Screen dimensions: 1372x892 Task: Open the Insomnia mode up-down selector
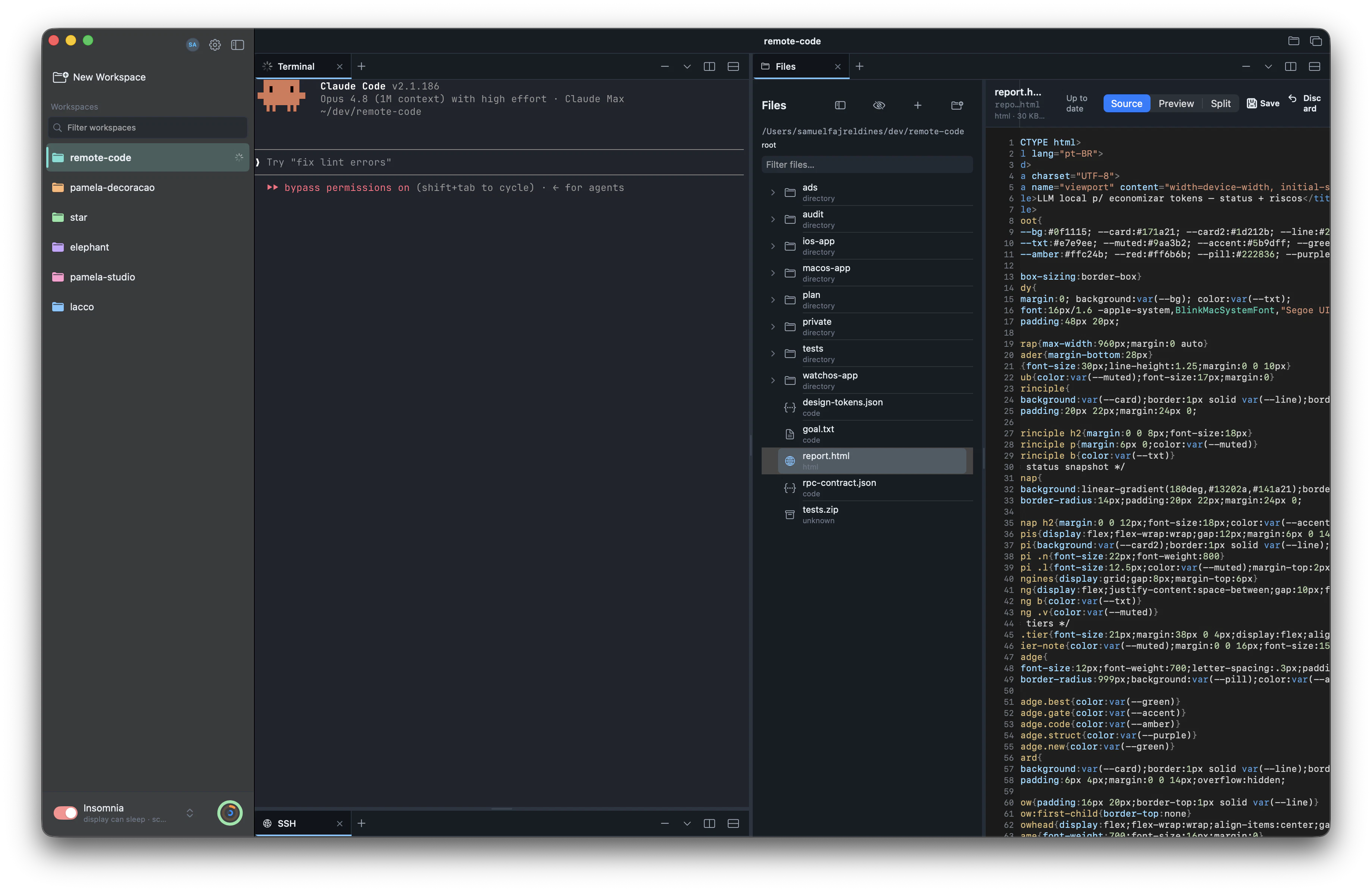point(189,813)
